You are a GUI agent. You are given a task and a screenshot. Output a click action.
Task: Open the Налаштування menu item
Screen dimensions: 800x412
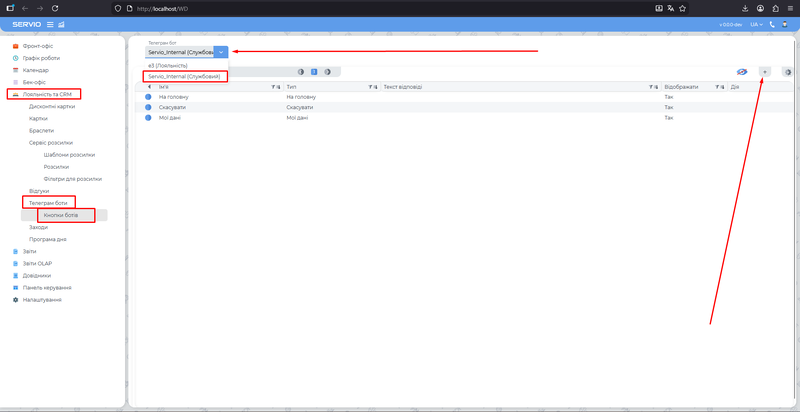pyautogui.click(x=42, y=299)
